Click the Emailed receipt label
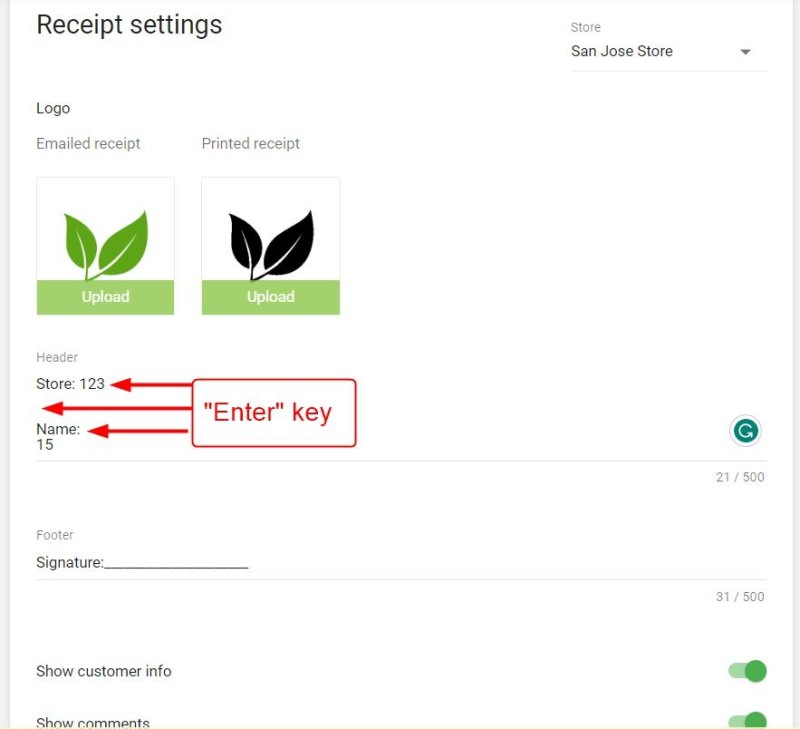The image size is (800, 729). coord(88,144)
